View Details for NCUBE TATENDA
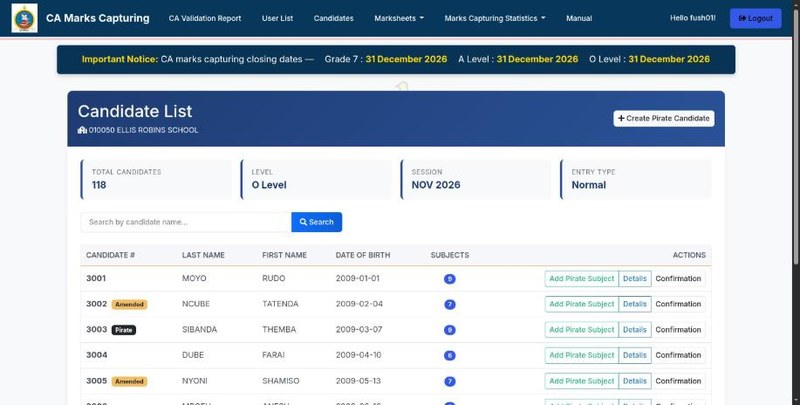The width and height of the screenshot is (800, 405). click(x=635, y=304)
